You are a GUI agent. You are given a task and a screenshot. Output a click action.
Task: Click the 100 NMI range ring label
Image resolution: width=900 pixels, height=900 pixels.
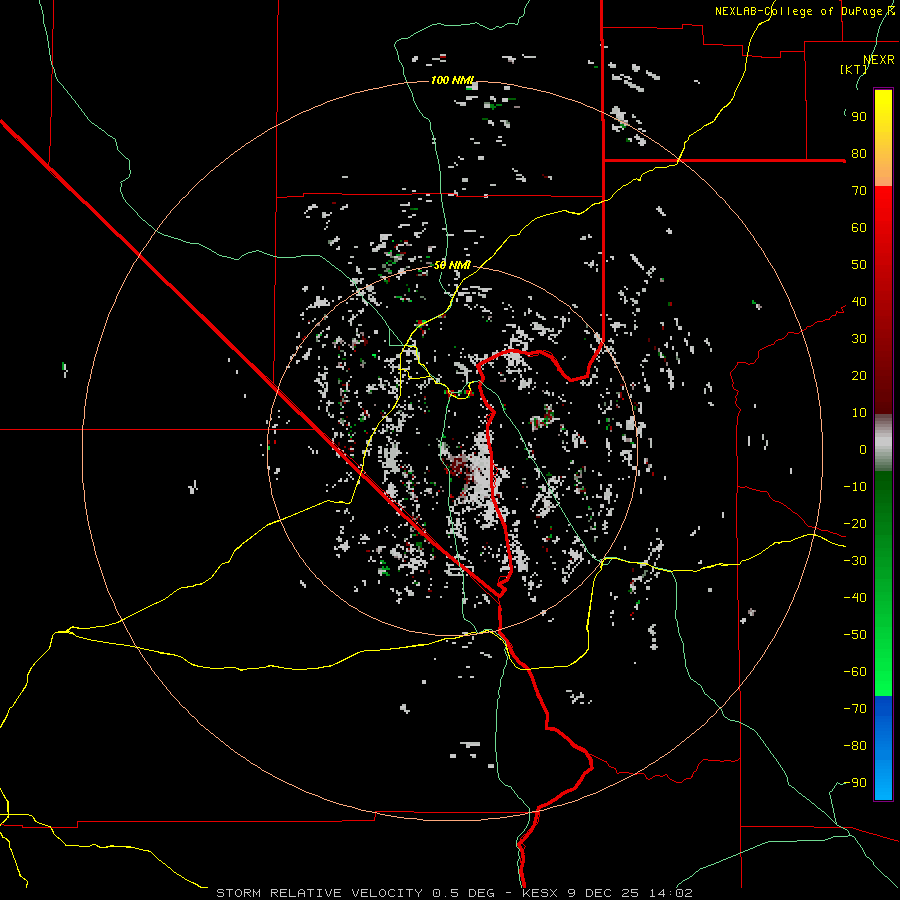click(x=452, y=80)
